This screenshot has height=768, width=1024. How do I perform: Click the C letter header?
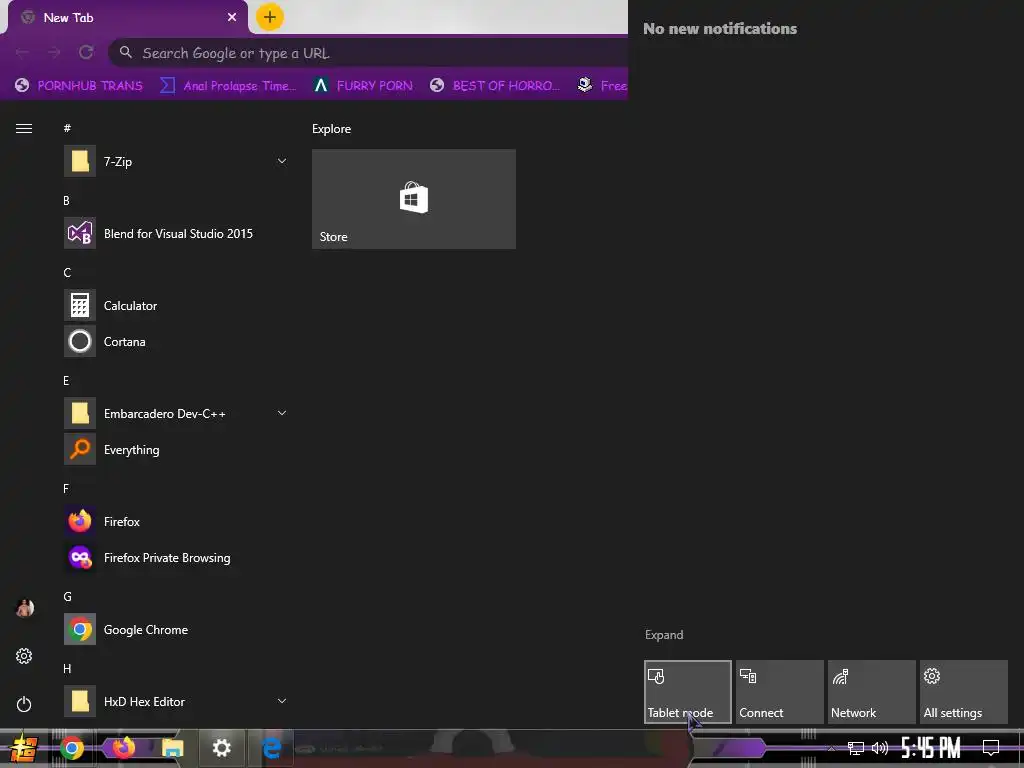[67, 272]
